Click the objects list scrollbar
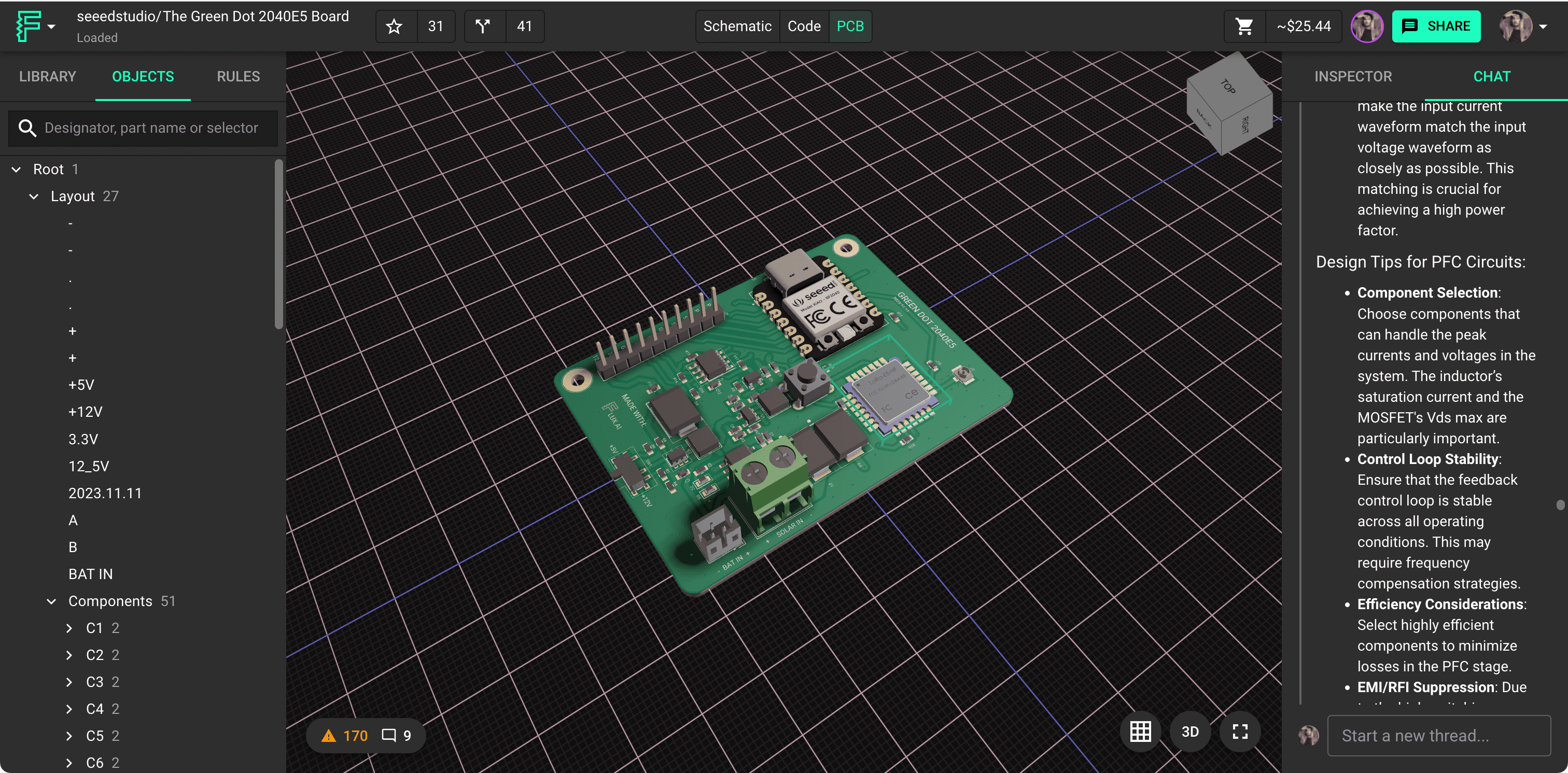1568x773 pixels. click(279, 244)
